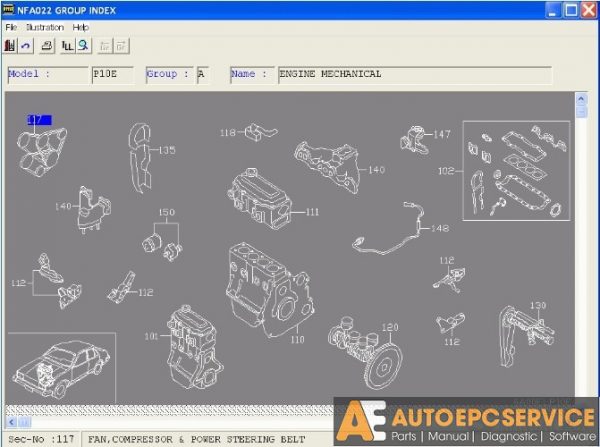The height and width of the screenshot is (447, 600).
Task: Click the crankshaft and flywheel illustration
Action: pos(365,352)
